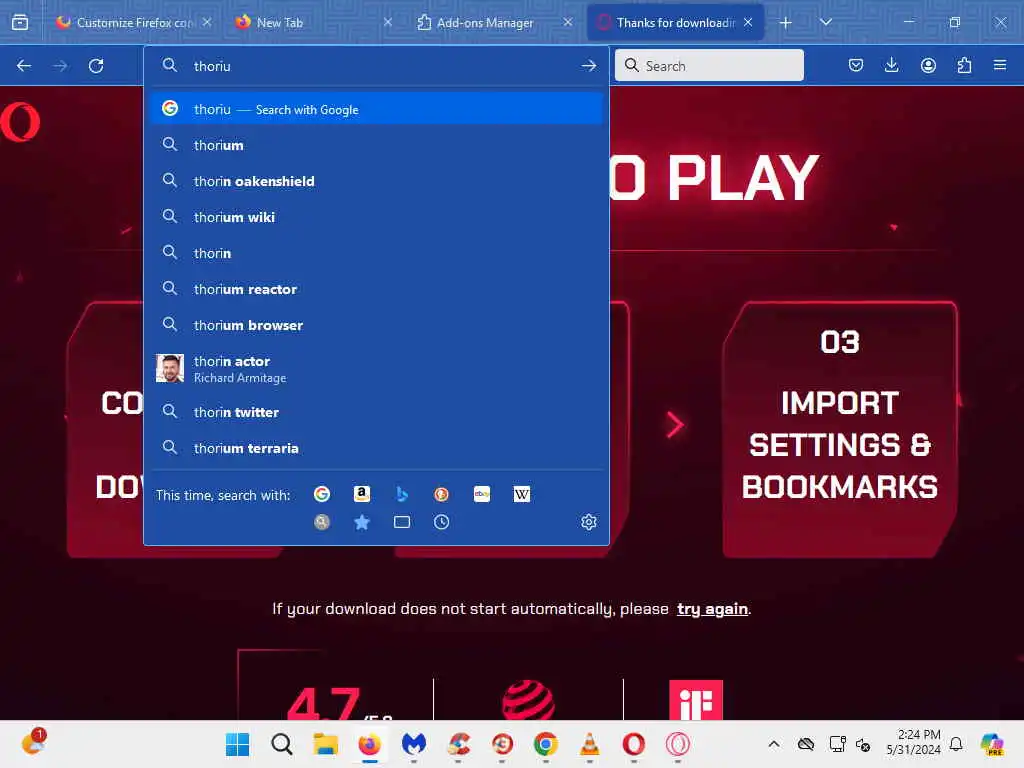Select the gray search engine icon
This screenshot has height=768, width=1024.
(x=321, y=522)
